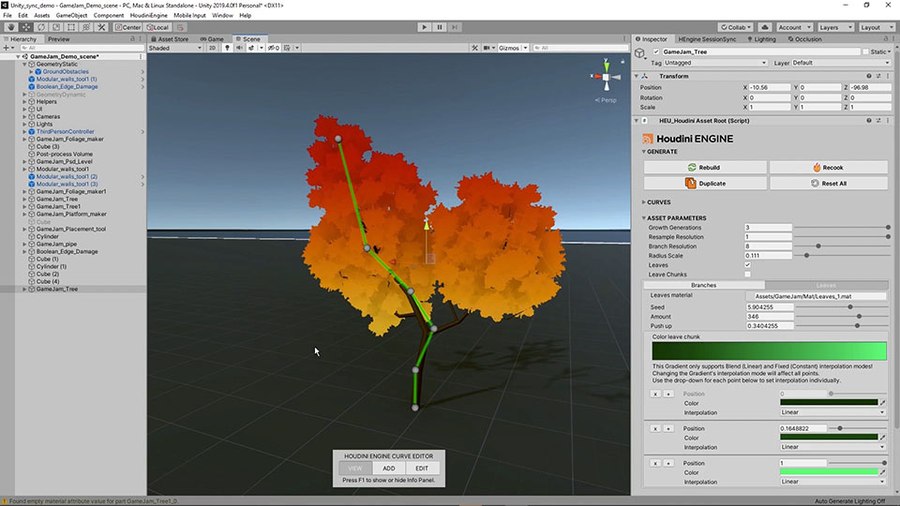Switch to the Game tab
900x506 pixels.
[x=212, y=39]
